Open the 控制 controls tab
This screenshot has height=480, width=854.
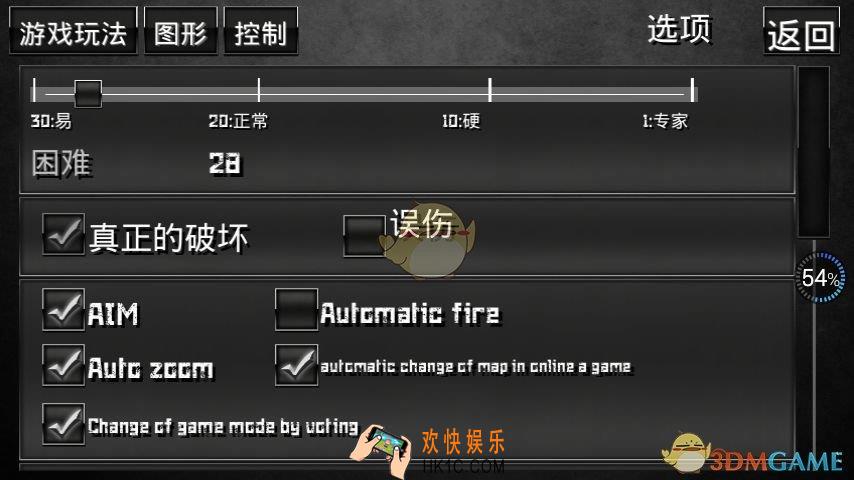pos(261,31)
